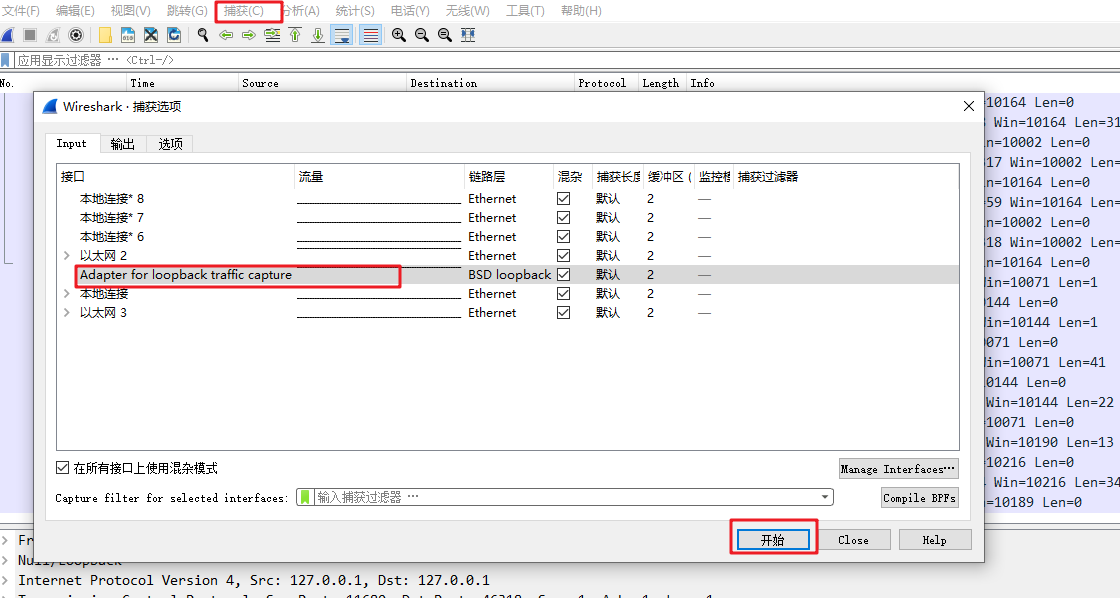Jump to first packet with the up arrow
Viewport: 1120px width, 598px height.
pyautogui.click(x=295, y=35)
